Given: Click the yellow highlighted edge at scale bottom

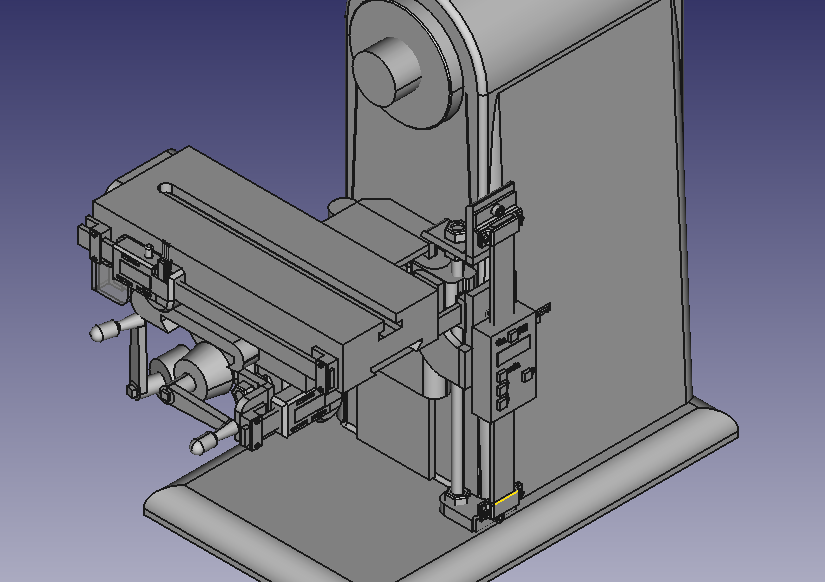Looking at the screenshot, I should [506, 498].
